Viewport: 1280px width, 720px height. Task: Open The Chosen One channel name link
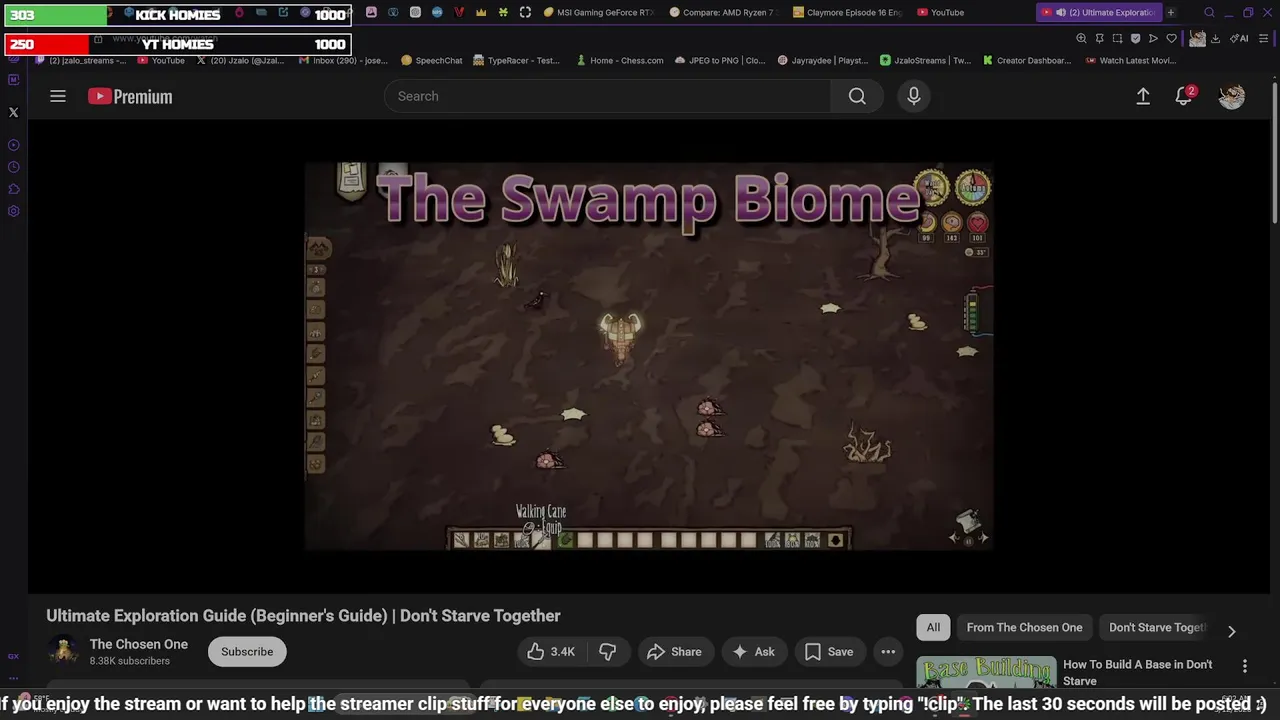(x=139, y=644)
